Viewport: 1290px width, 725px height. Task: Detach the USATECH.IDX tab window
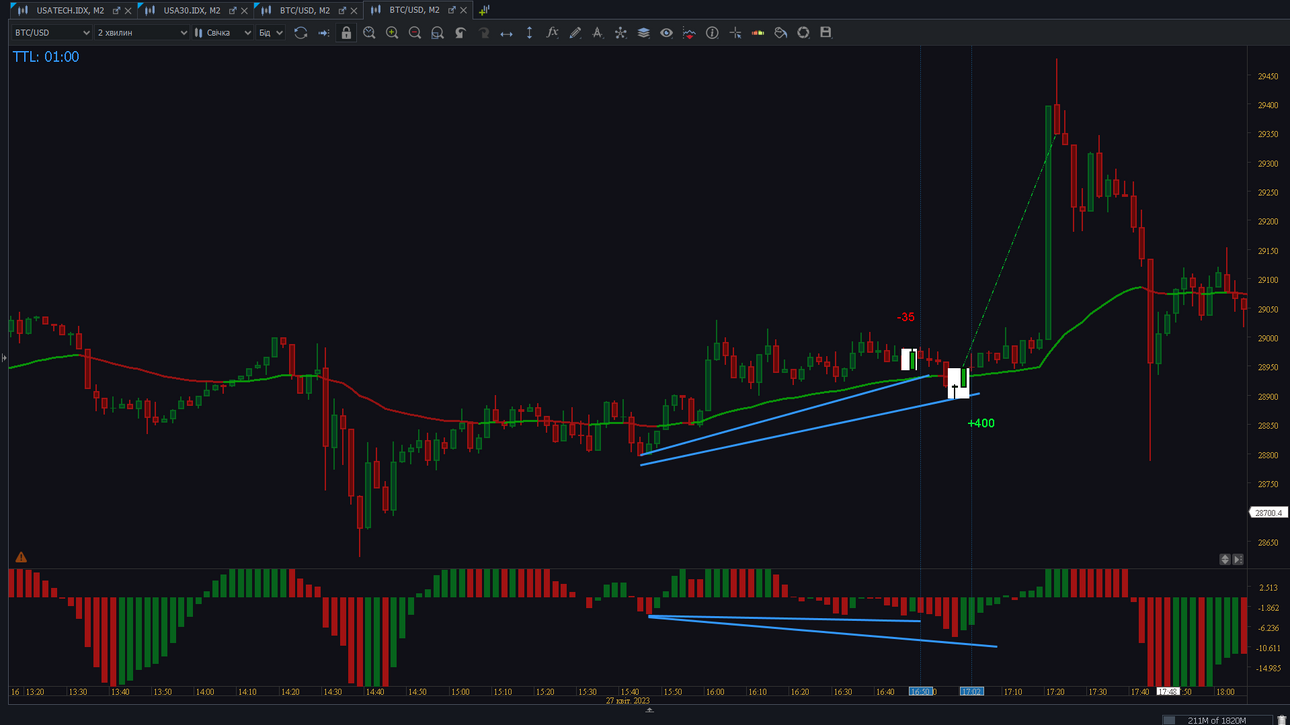[x=116, y=10]
